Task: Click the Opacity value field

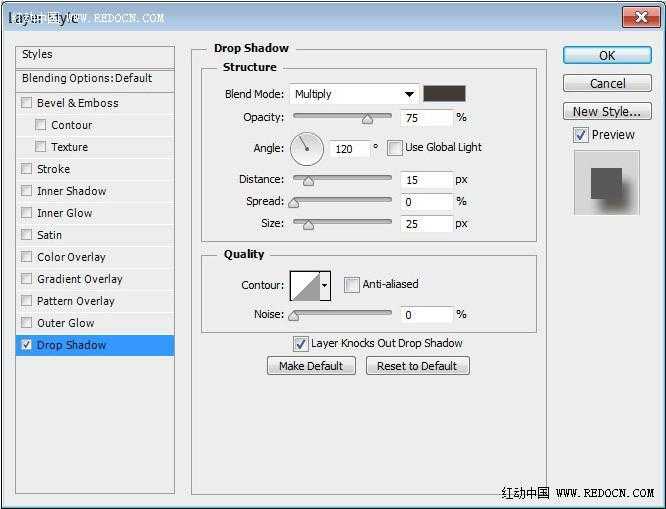Action: [x=426, y=118]
